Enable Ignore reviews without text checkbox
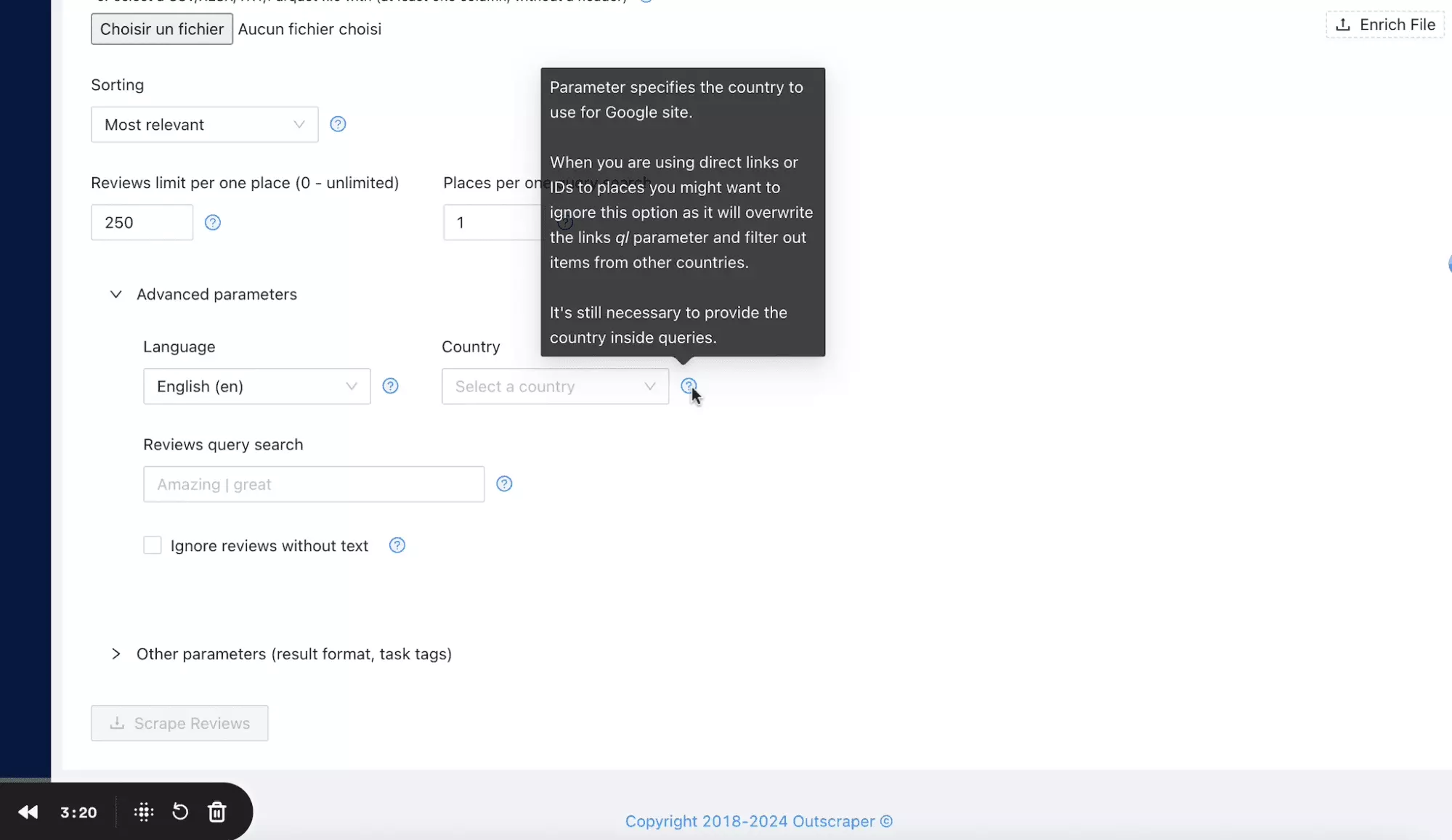The image size is (1452, 840). click(x=153, y=545)
